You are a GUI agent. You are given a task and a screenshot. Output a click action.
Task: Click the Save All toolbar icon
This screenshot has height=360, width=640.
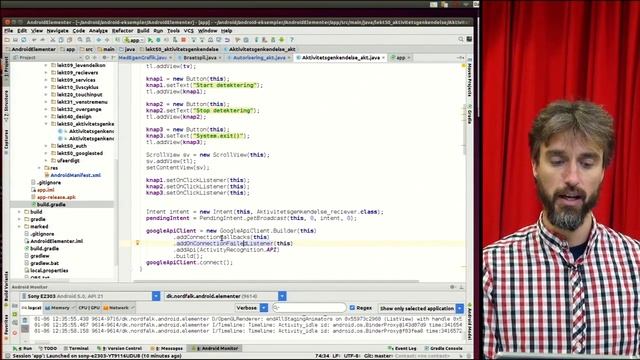point(16,40)
